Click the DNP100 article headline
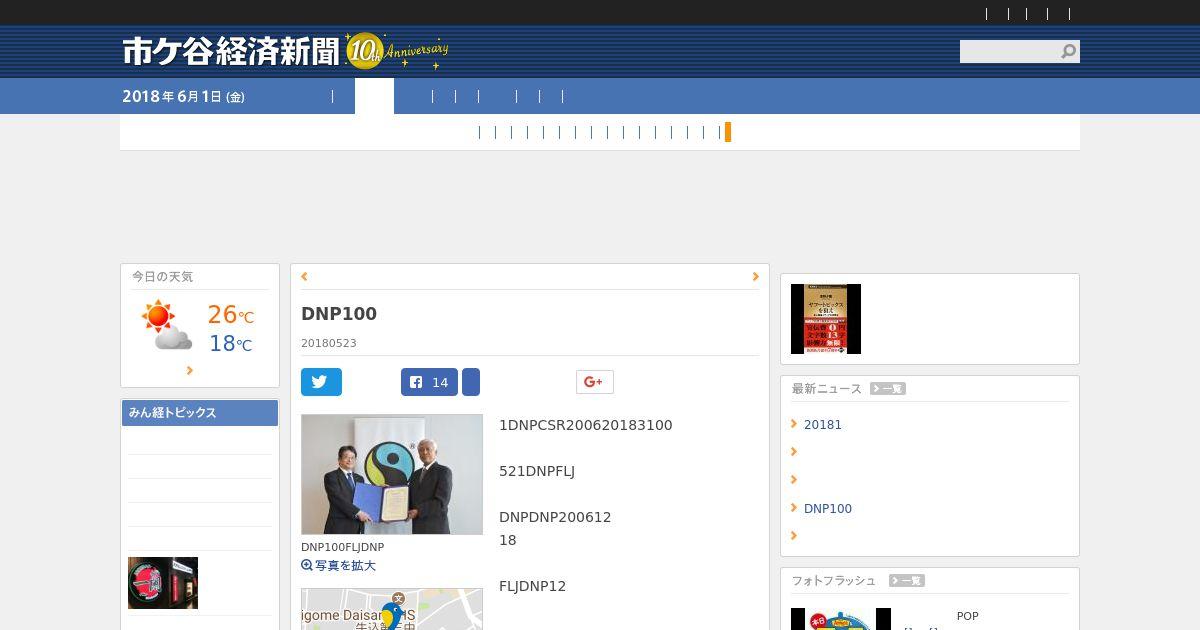Viewport: 1200px width, 630px height. coord(339,314)
